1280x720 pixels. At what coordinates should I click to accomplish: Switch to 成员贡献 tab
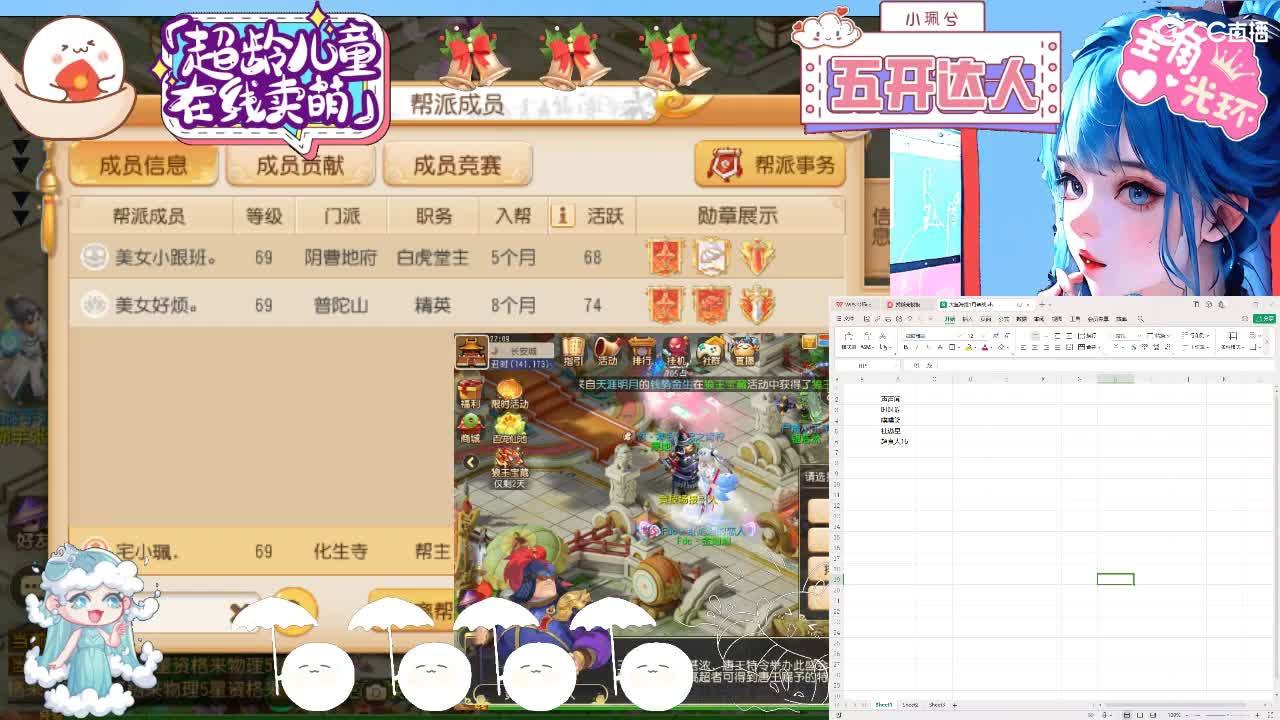(x=300, y=165)
